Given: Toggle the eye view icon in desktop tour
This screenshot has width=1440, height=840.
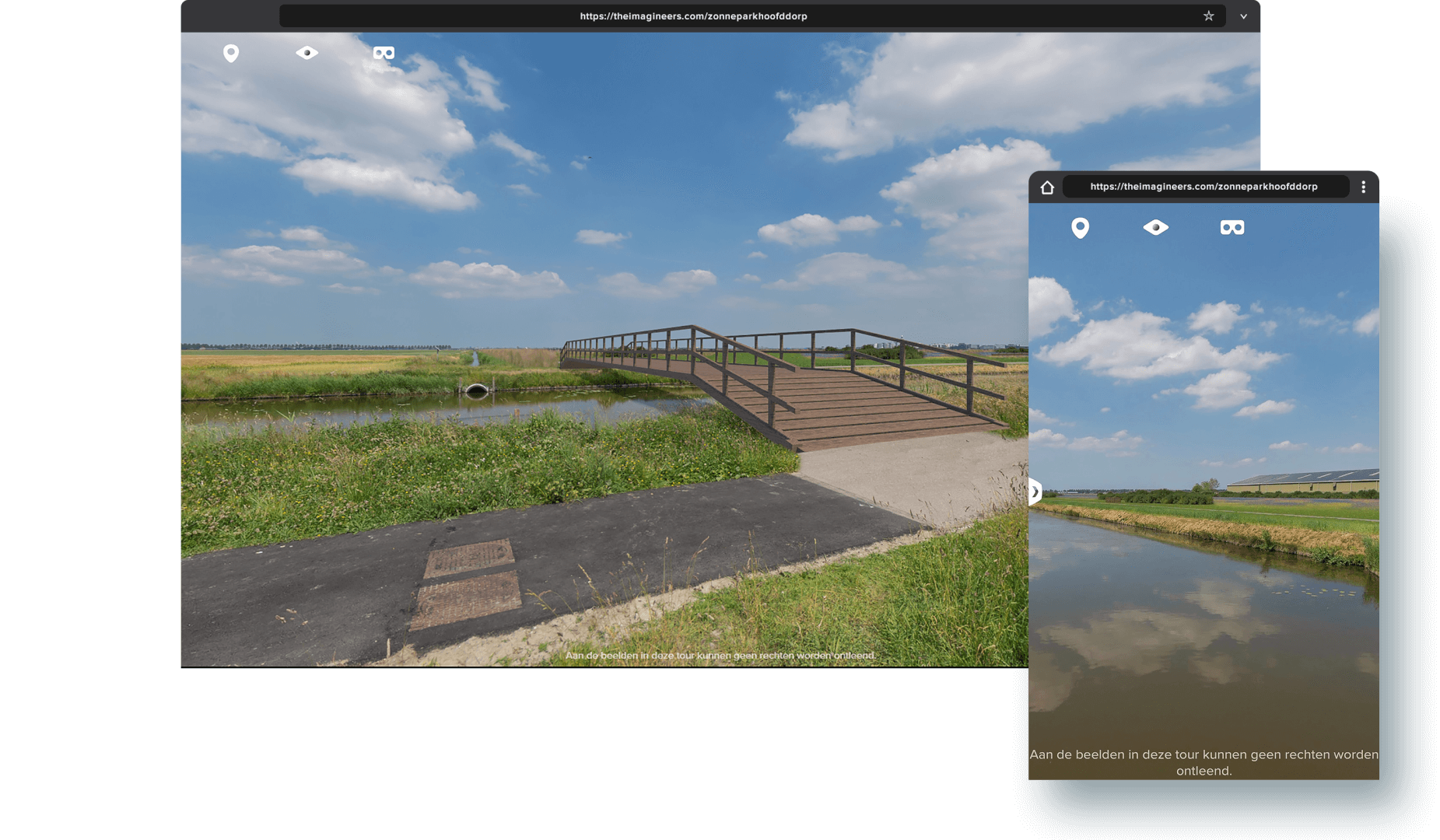Looking at the screenshot, I should tap(307, 53).
